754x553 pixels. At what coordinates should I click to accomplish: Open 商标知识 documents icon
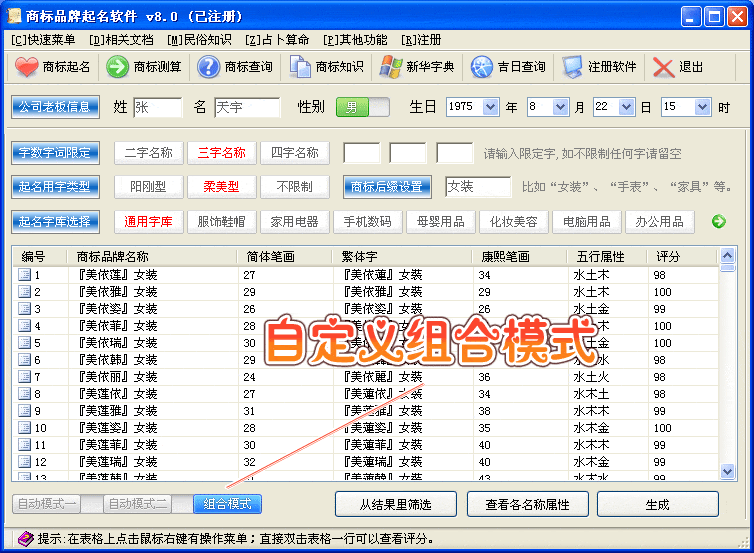[x=300, y=66]
